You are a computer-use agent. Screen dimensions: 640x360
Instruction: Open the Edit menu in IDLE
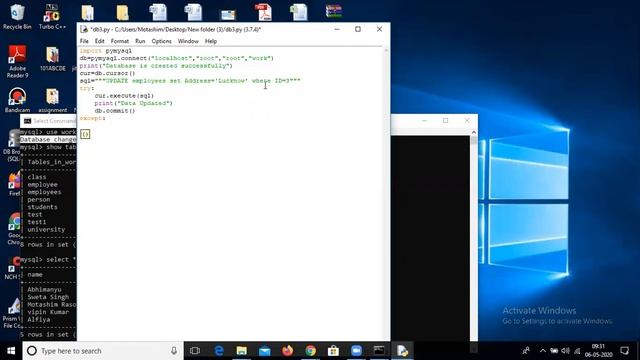(100, 41)
